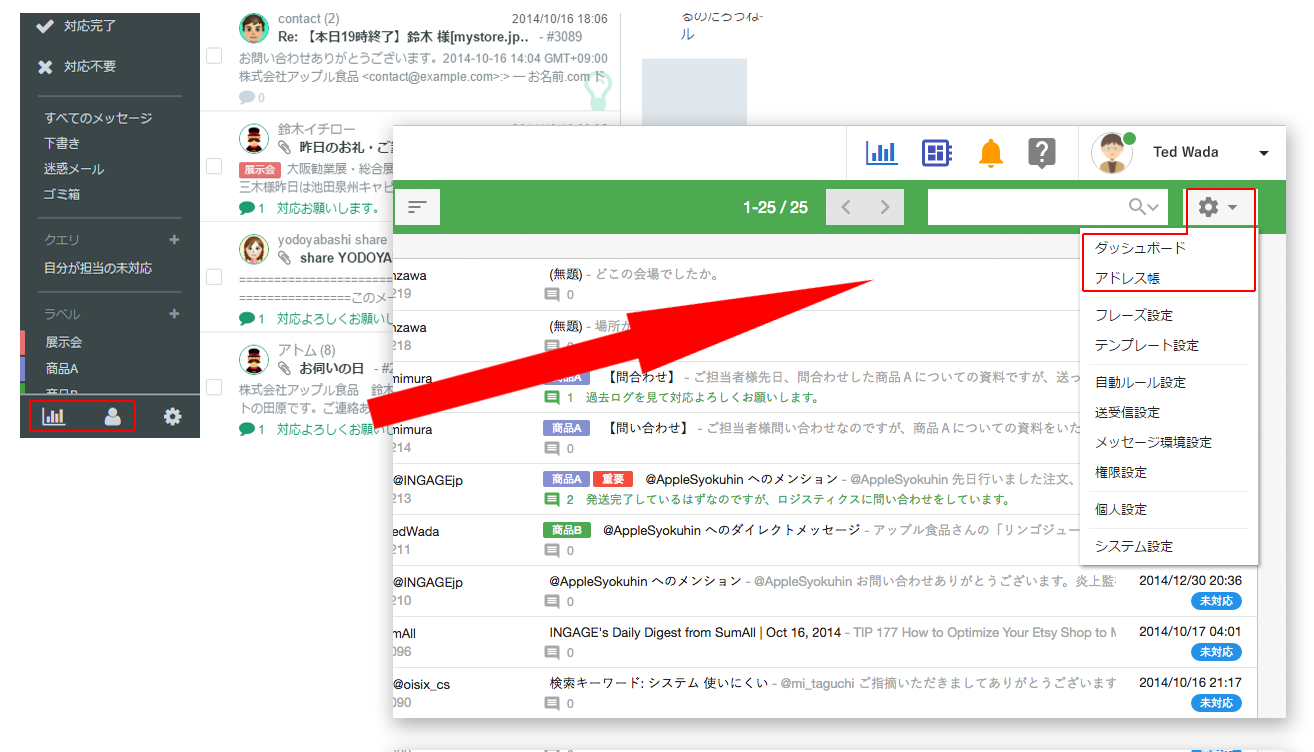Toggle the sidebar with the list filter icon
Image resolution: width=1314 pixels, height=752 pixels.
click(417, 207)
